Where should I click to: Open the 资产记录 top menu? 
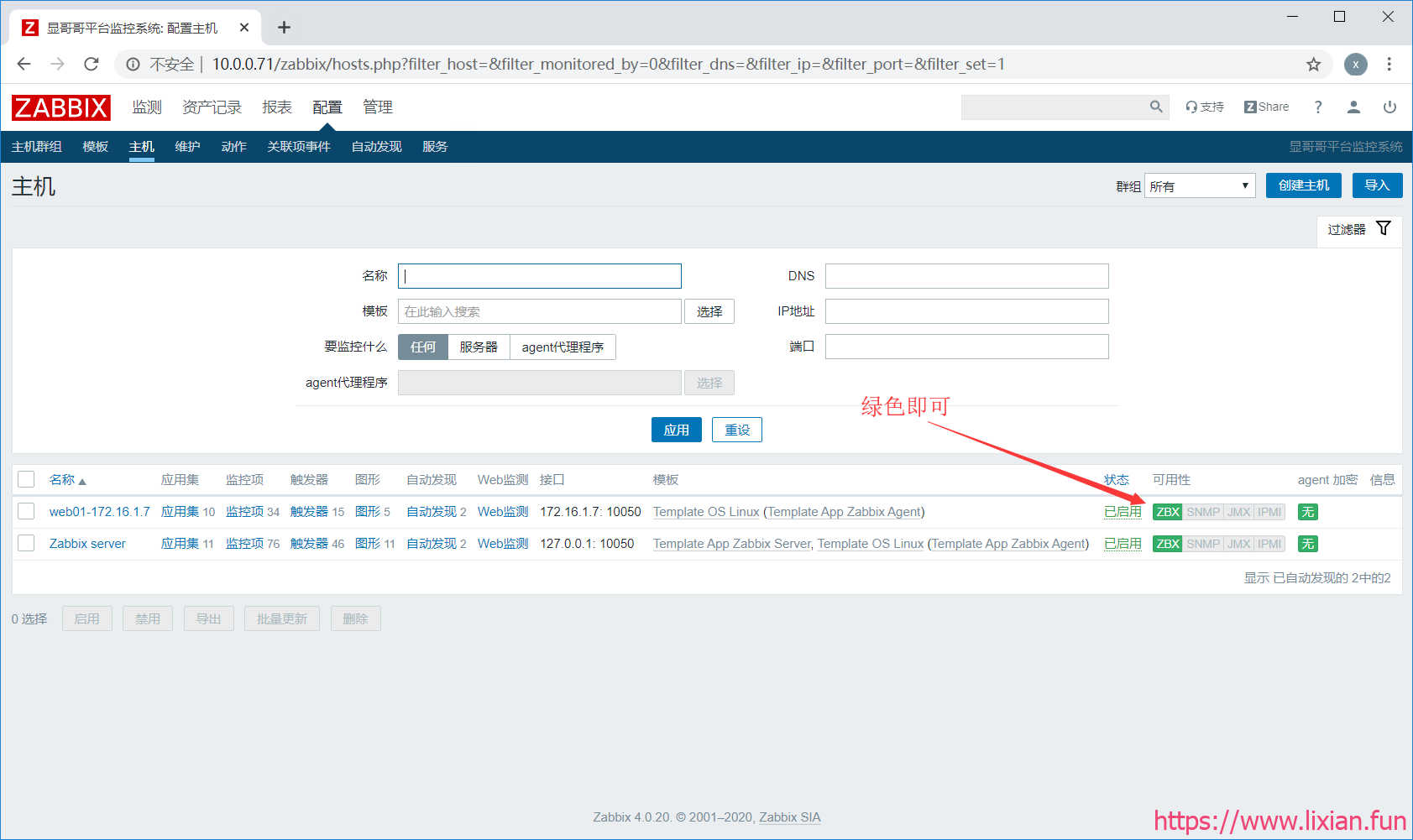212,107
